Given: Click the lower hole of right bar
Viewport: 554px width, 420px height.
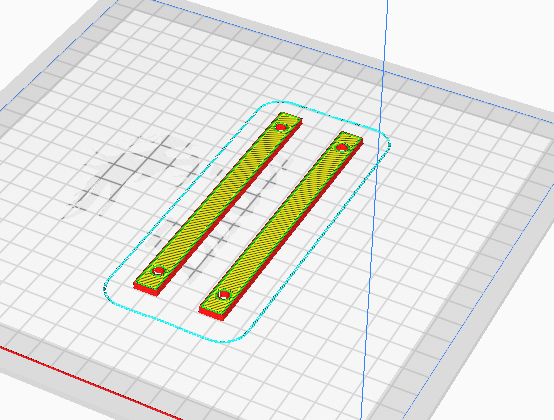Looking at the screenshot, I should pyautogui.click(x=224, y=294).
